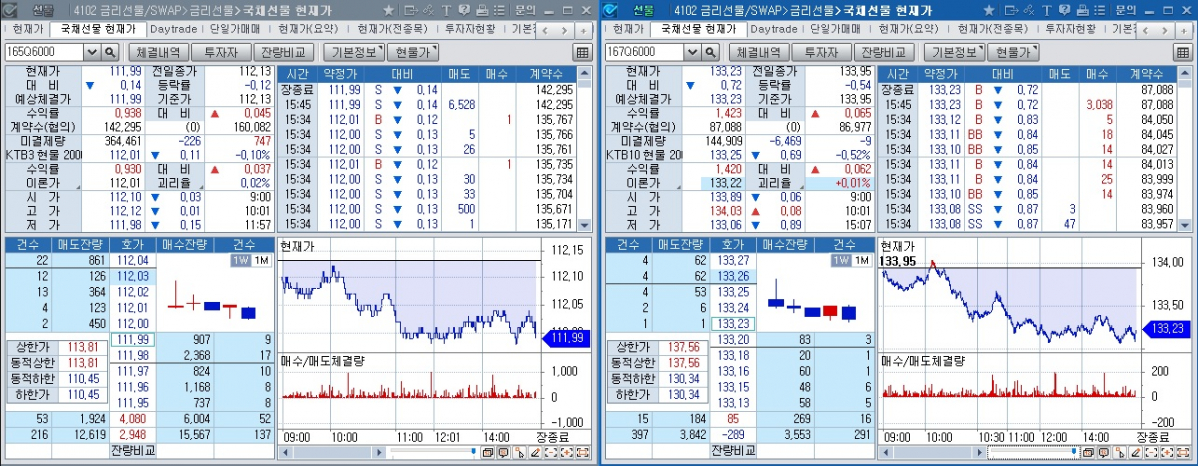This screenshot has width=1198, height=466.
Task: Search symbol with magnifier beside 165Q6000
Action: 110,52
